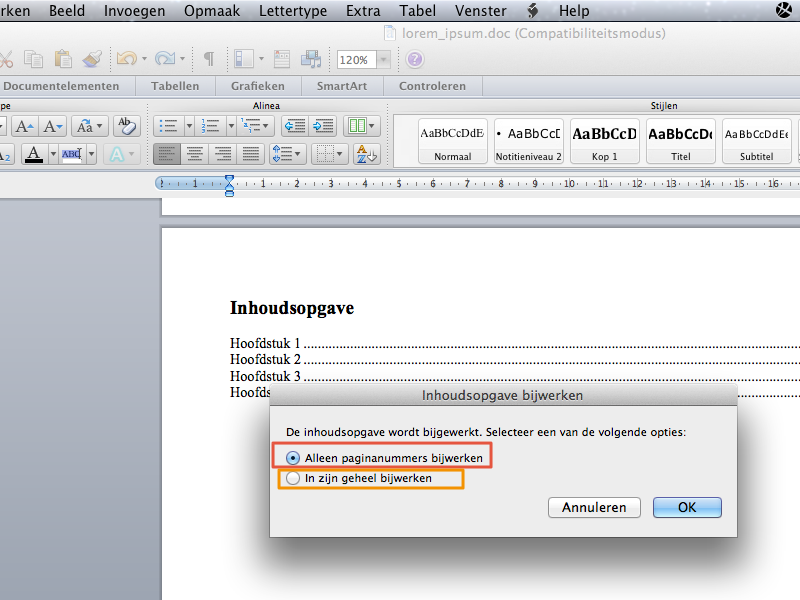The width and height of the screenshot is (800, 600).
Task: Expand numbered list style options
Action: (231, 126)
